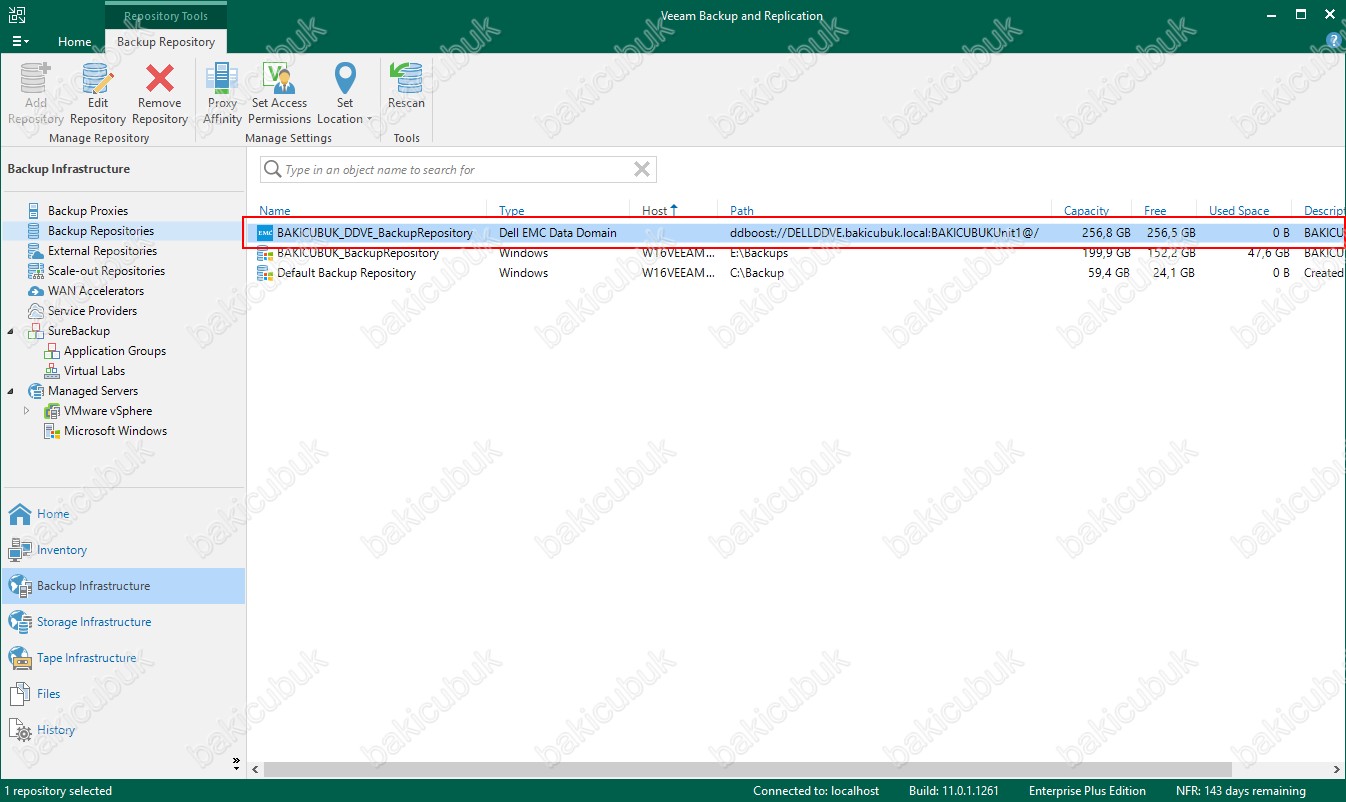
Task: Expand the VMware vSphere node arrow
Action: 27,411
